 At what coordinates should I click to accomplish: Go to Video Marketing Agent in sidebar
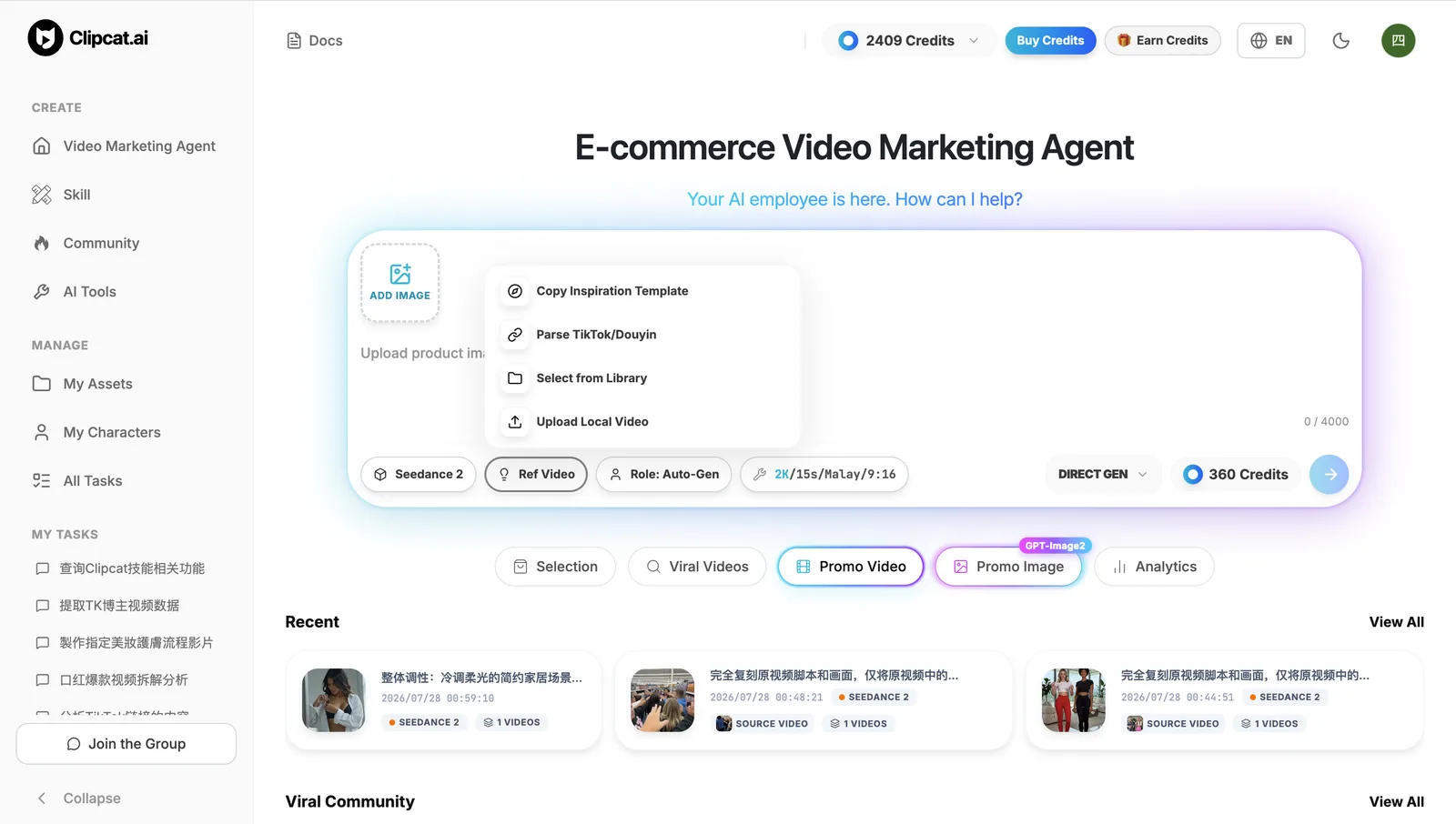pyautogui.click(x=126, y=146)
